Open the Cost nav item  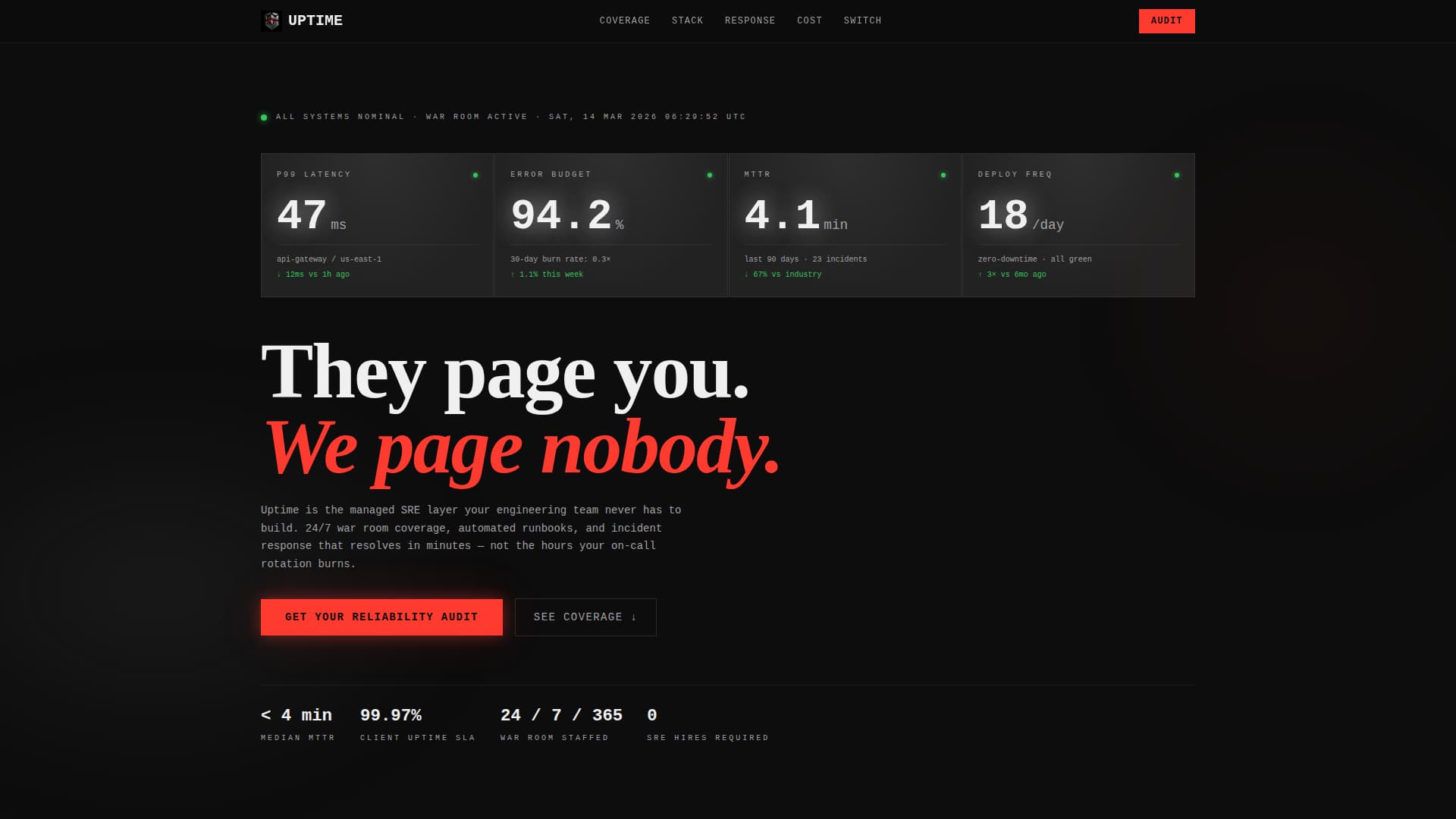tap(810, 20)
